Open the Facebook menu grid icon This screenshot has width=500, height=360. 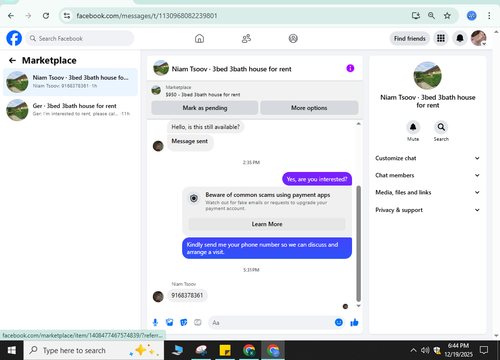441,38
